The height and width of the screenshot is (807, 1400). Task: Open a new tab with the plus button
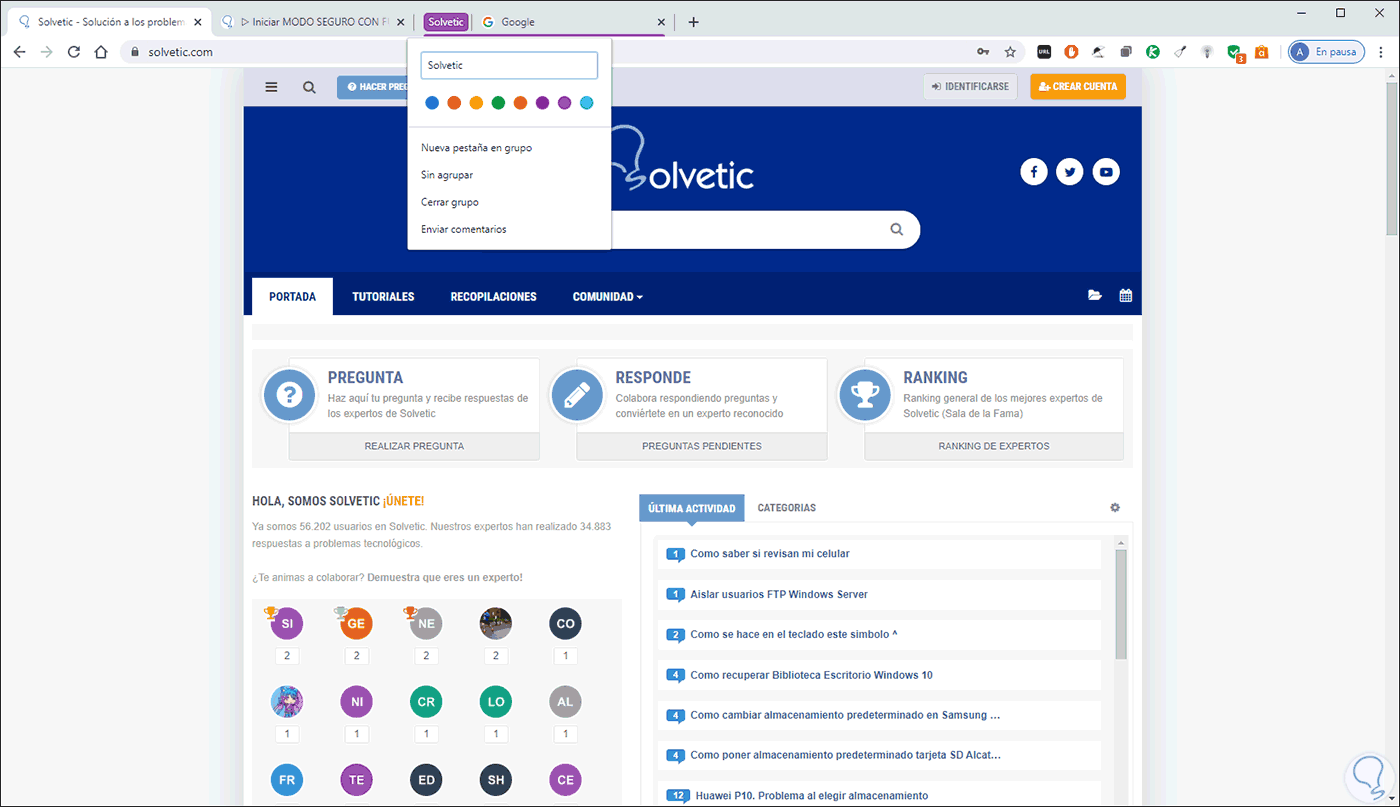pos(693,22)
